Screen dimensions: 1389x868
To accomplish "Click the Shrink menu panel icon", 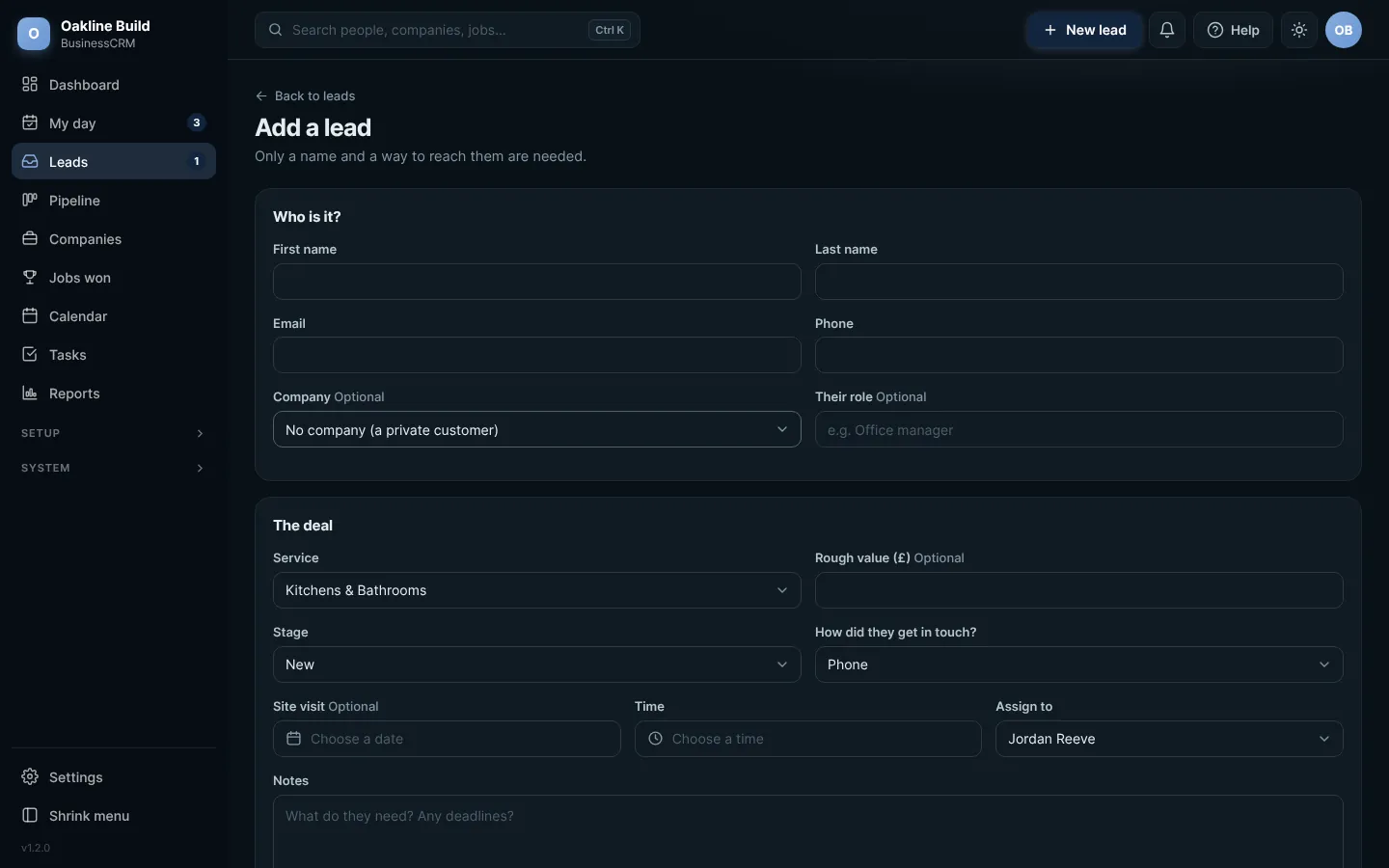I will point(30,816).
